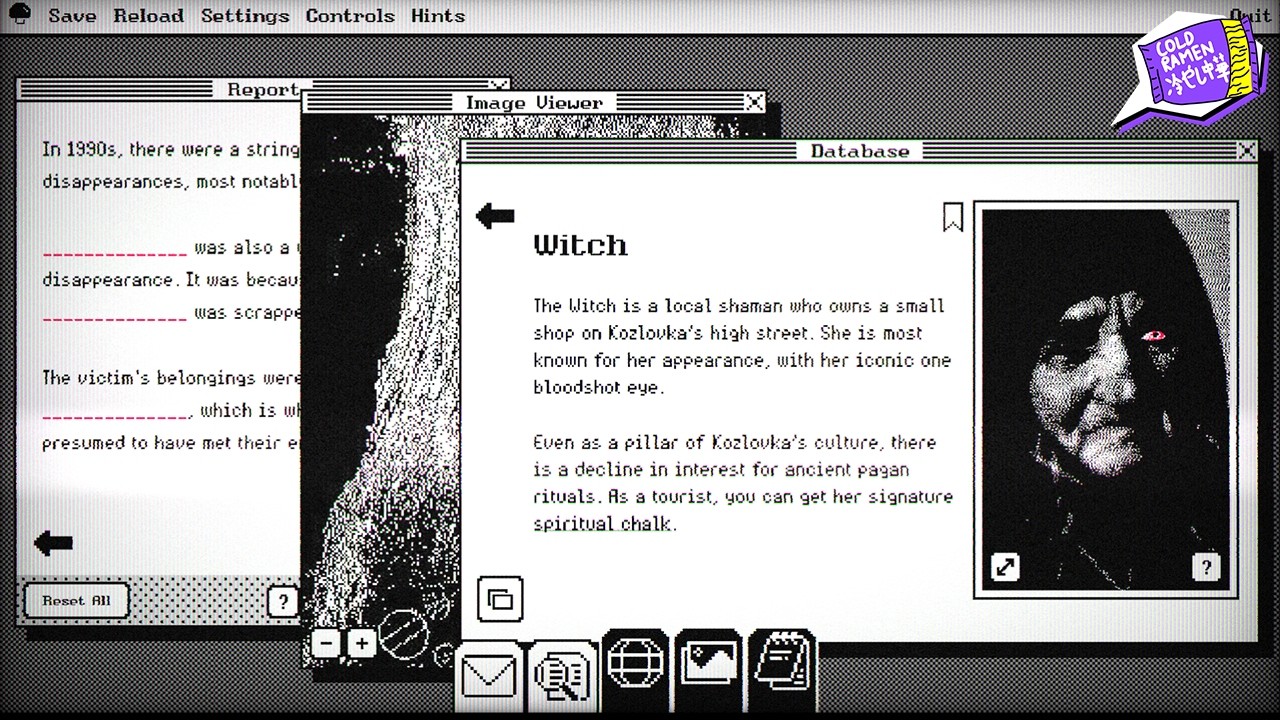Open the Controls menu
1280x720 pixels.
click(350, 16)
